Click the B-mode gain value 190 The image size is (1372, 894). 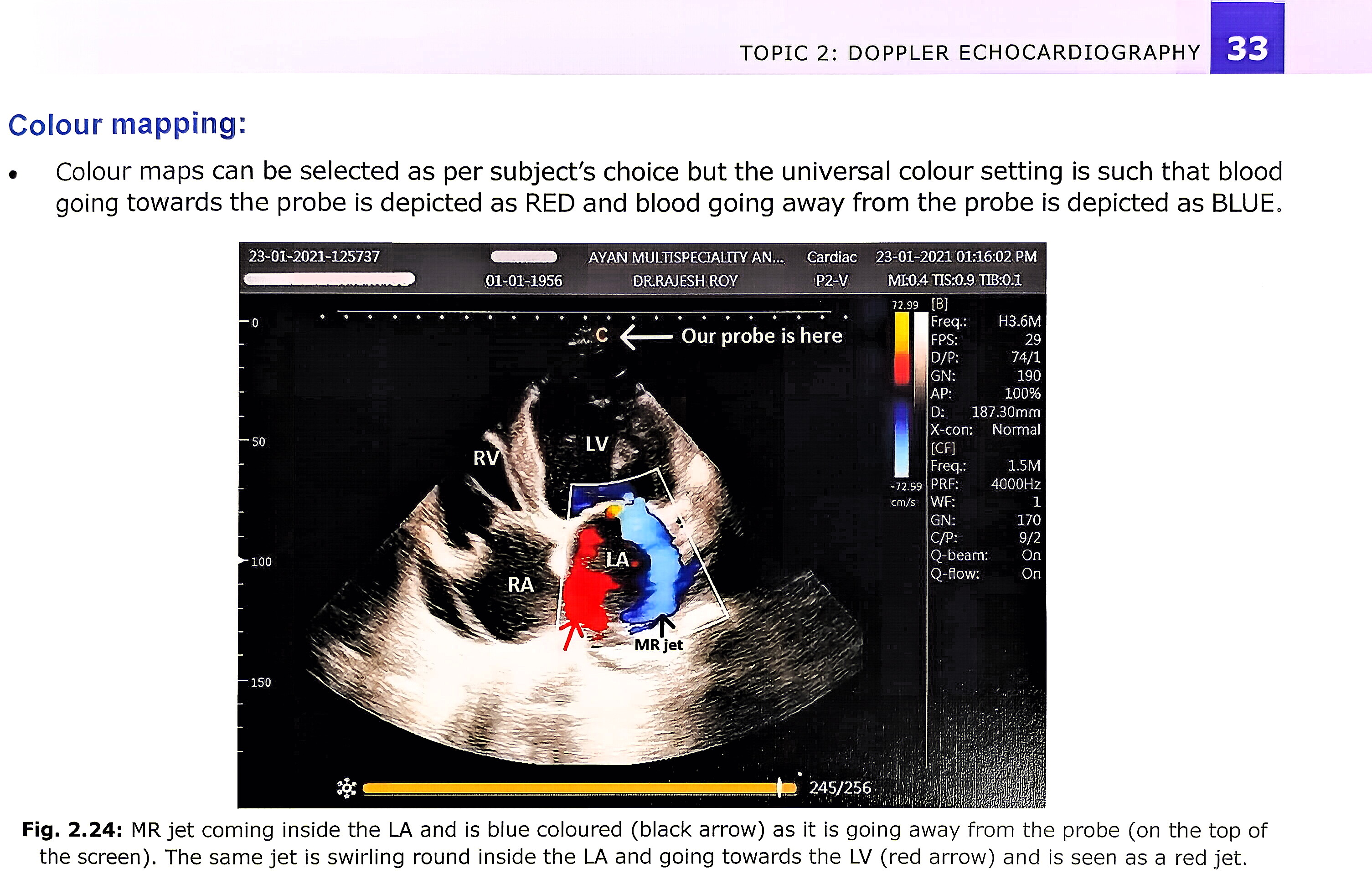[x=1028, y=376]
